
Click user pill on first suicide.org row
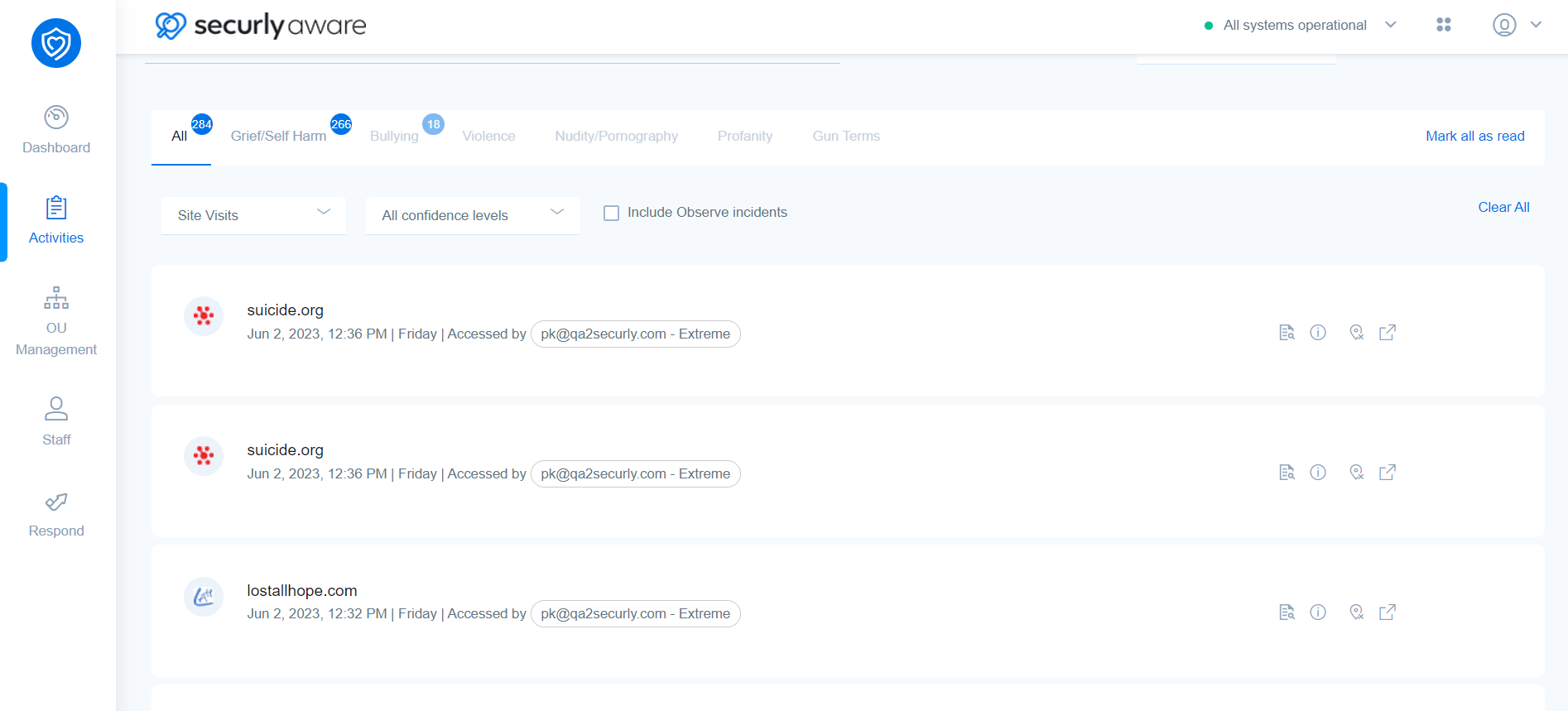click(636, 334)
